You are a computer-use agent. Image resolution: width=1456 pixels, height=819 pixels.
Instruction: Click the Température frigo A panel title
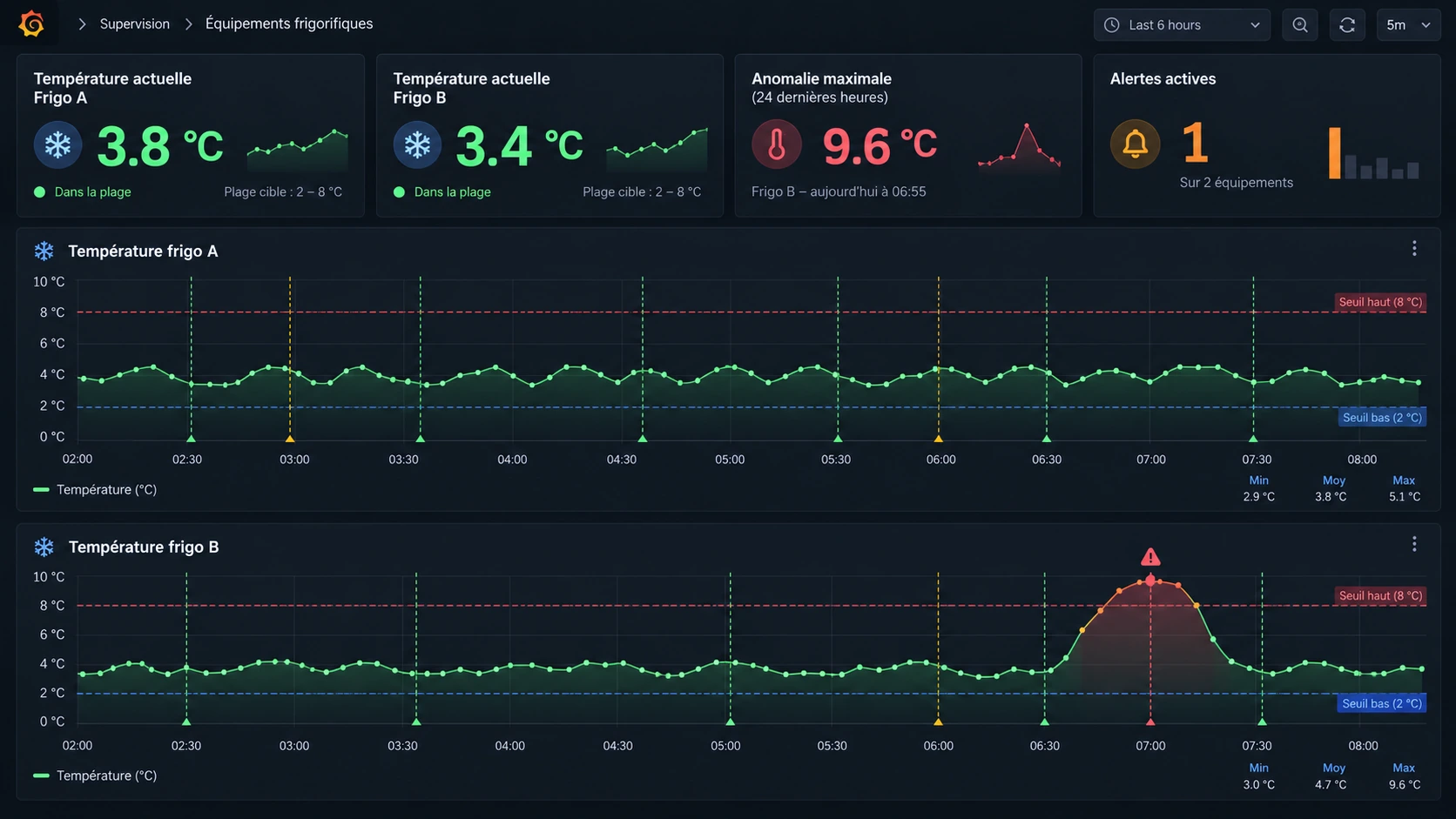click(x=143, y=252)
